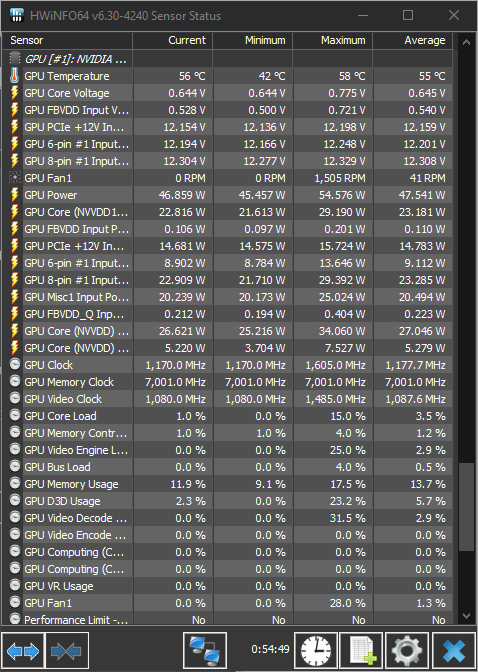
Task: Click the shrink columns arrows button
Action: coord(66,651)
